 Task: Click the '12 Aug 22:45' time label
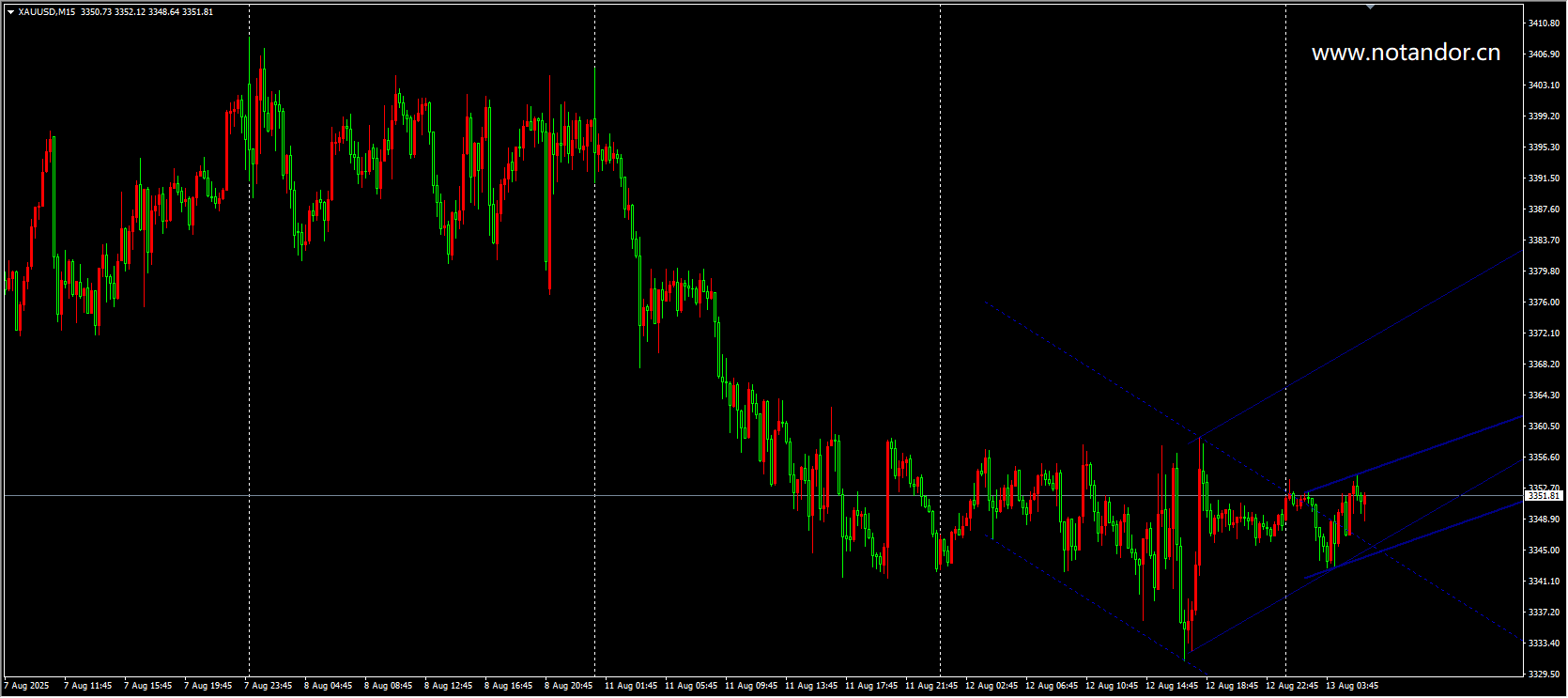(x=1292, y=686)
